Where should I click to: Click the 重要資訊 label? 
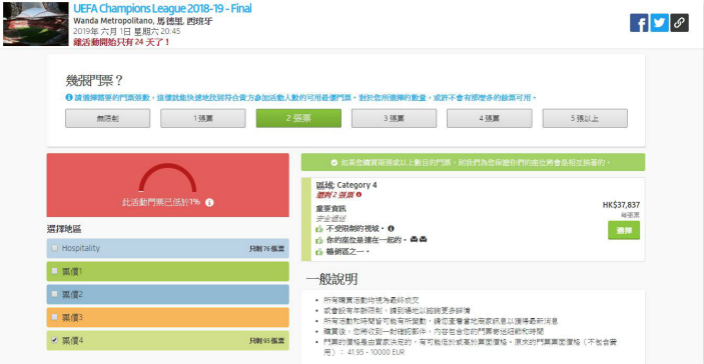(x=331, y=209)
